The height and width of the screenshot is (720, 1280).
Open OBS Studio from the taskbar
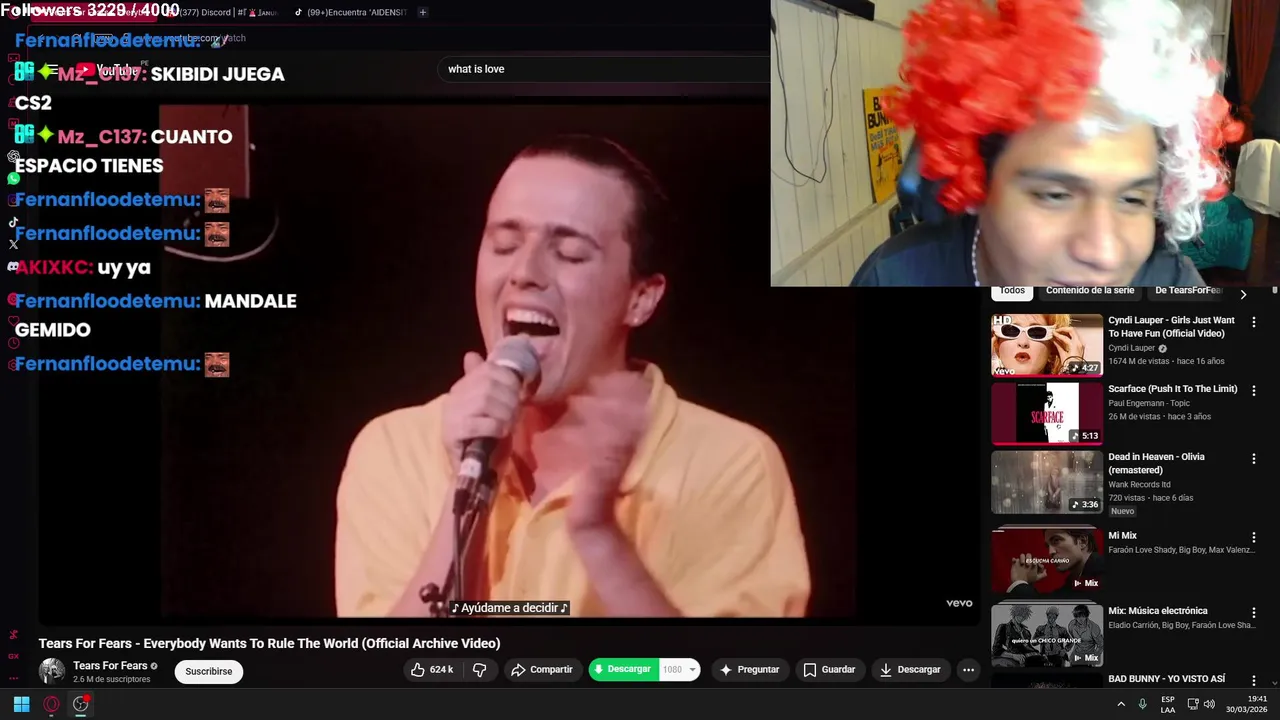pos(81,704)
